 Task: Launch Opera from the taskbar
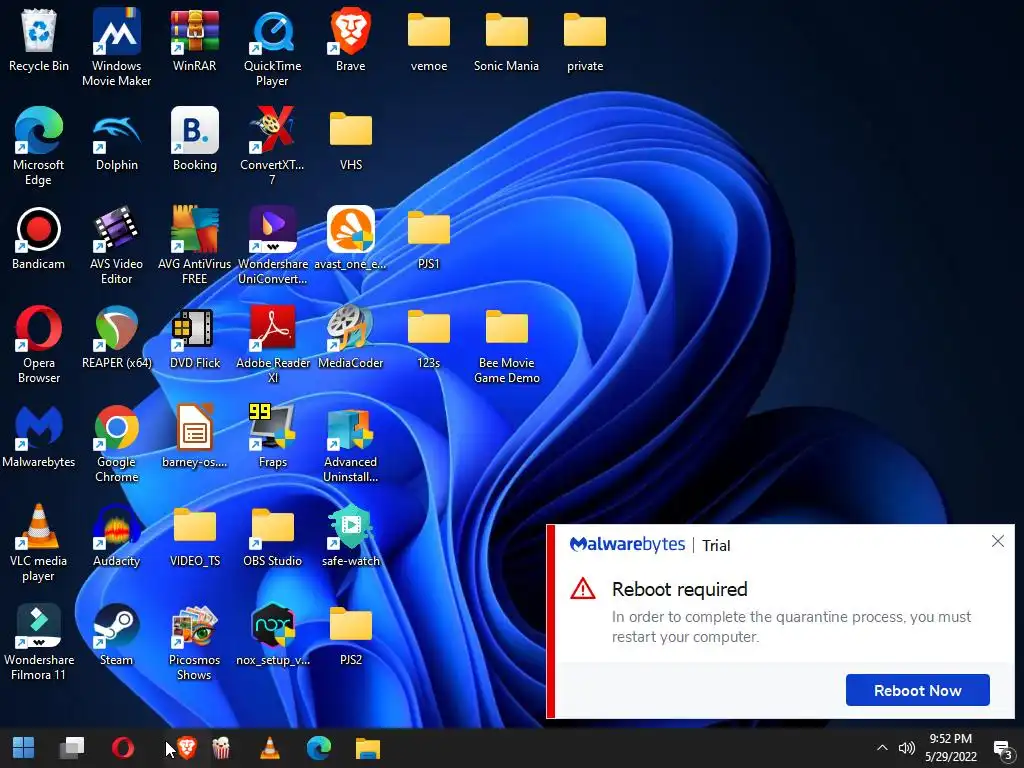tap(123, 748)
